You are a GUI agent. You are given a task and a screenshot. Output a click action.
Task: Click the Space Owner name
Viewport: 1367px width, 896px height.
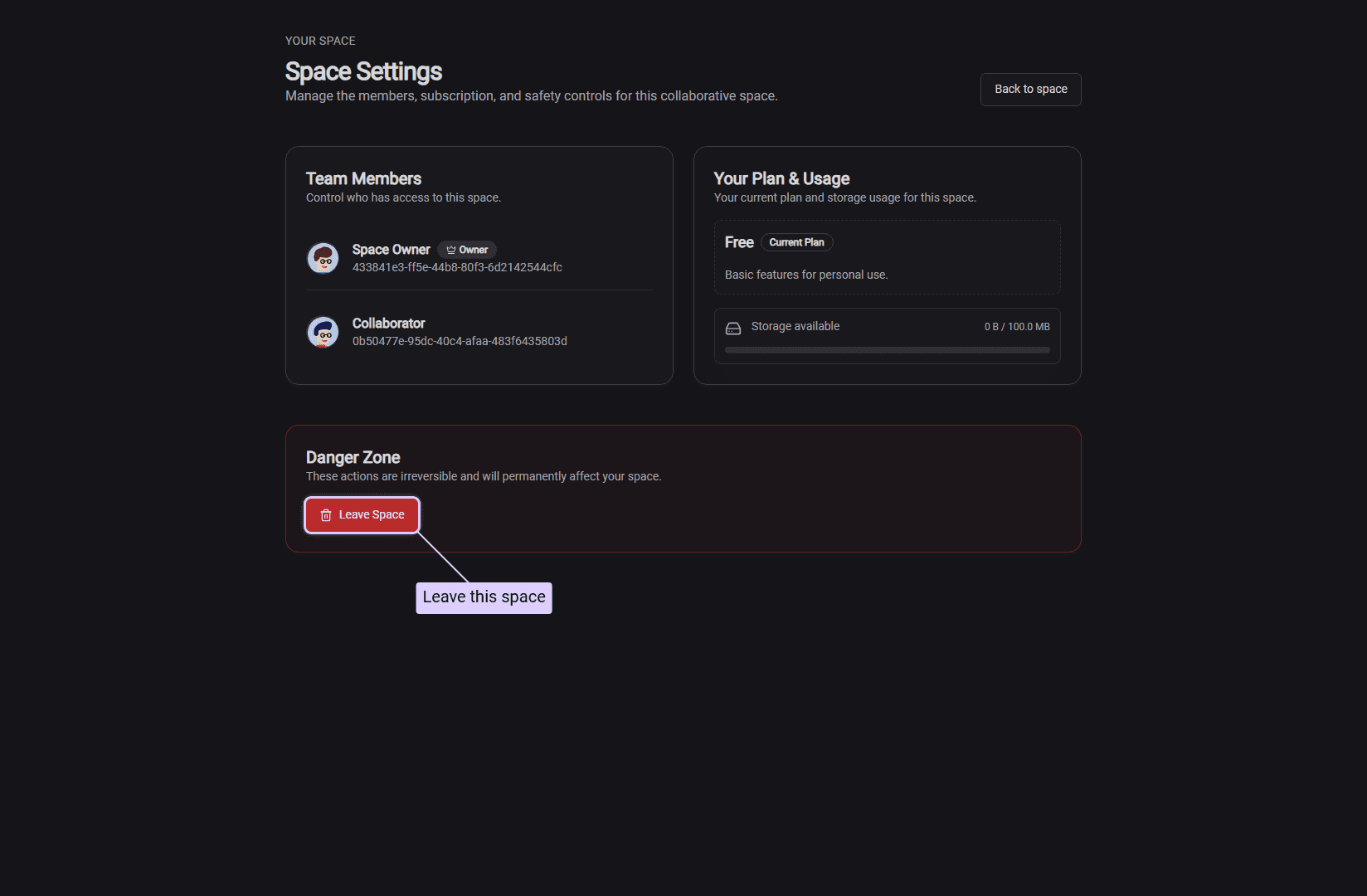(x=391, y=250)
